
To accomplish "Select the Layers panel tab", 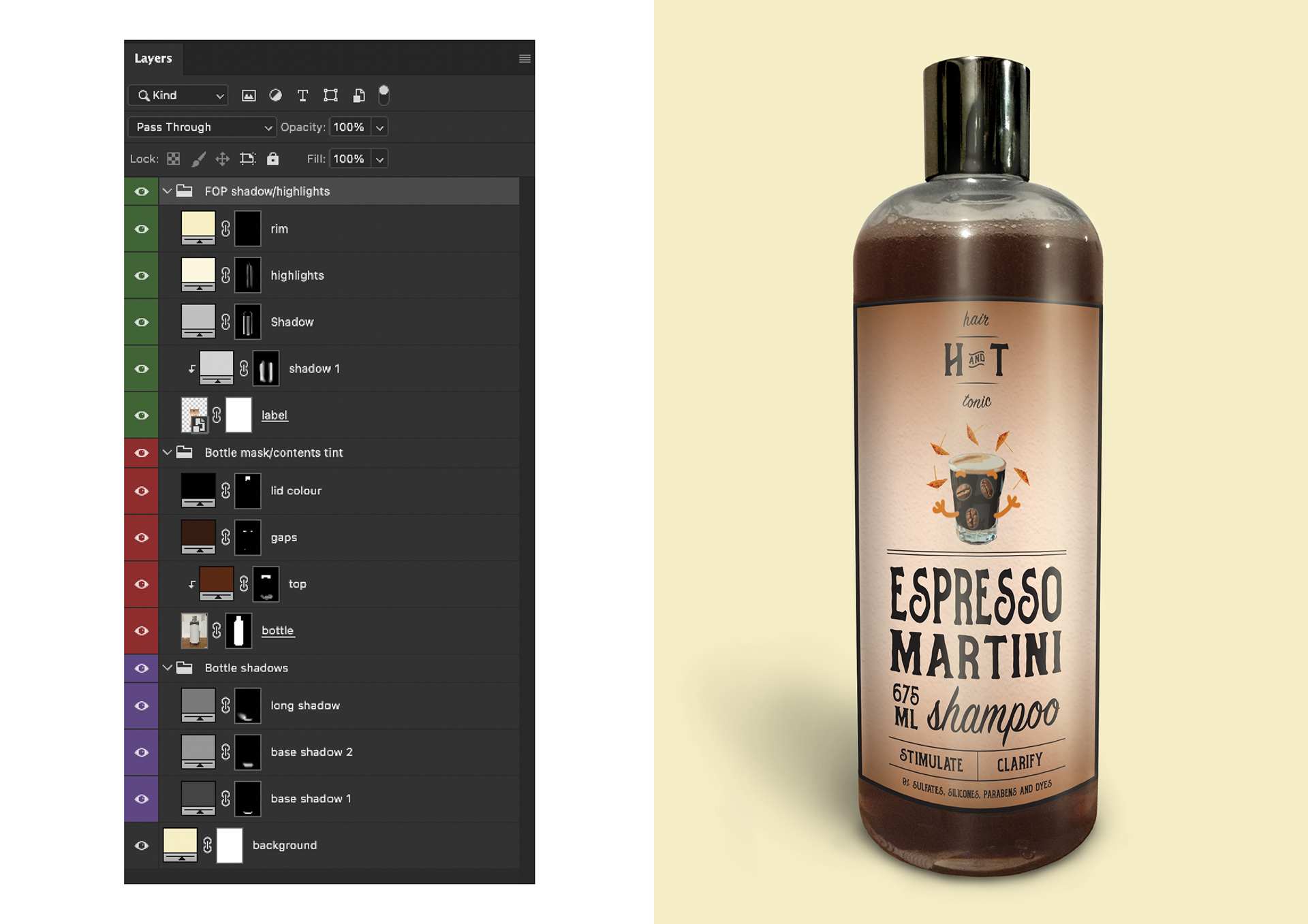I will coord(153,59).
